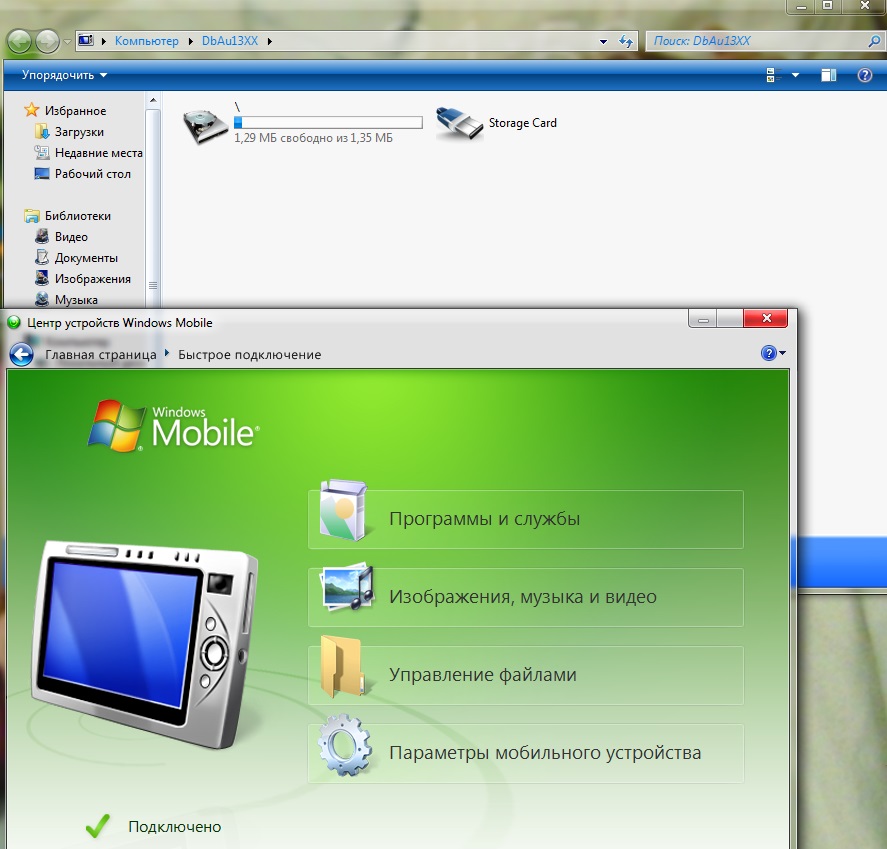Click the gear icon for device settings
This screenshot has width=887, height=849.
click(345, 745)
